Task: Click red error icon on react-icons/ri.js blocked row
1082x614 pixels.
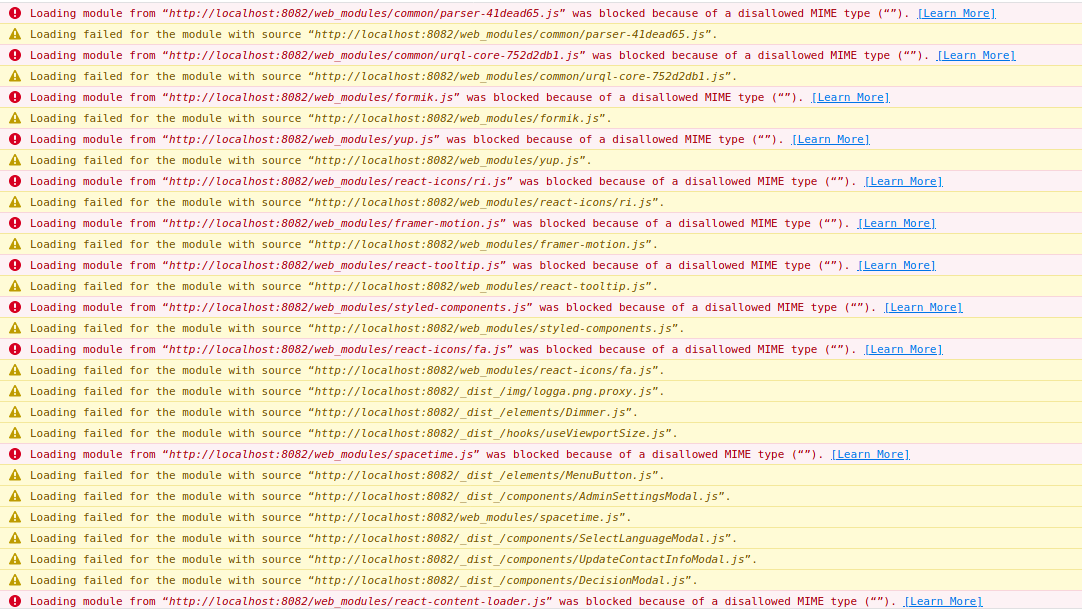Action: tap(15, 181)
